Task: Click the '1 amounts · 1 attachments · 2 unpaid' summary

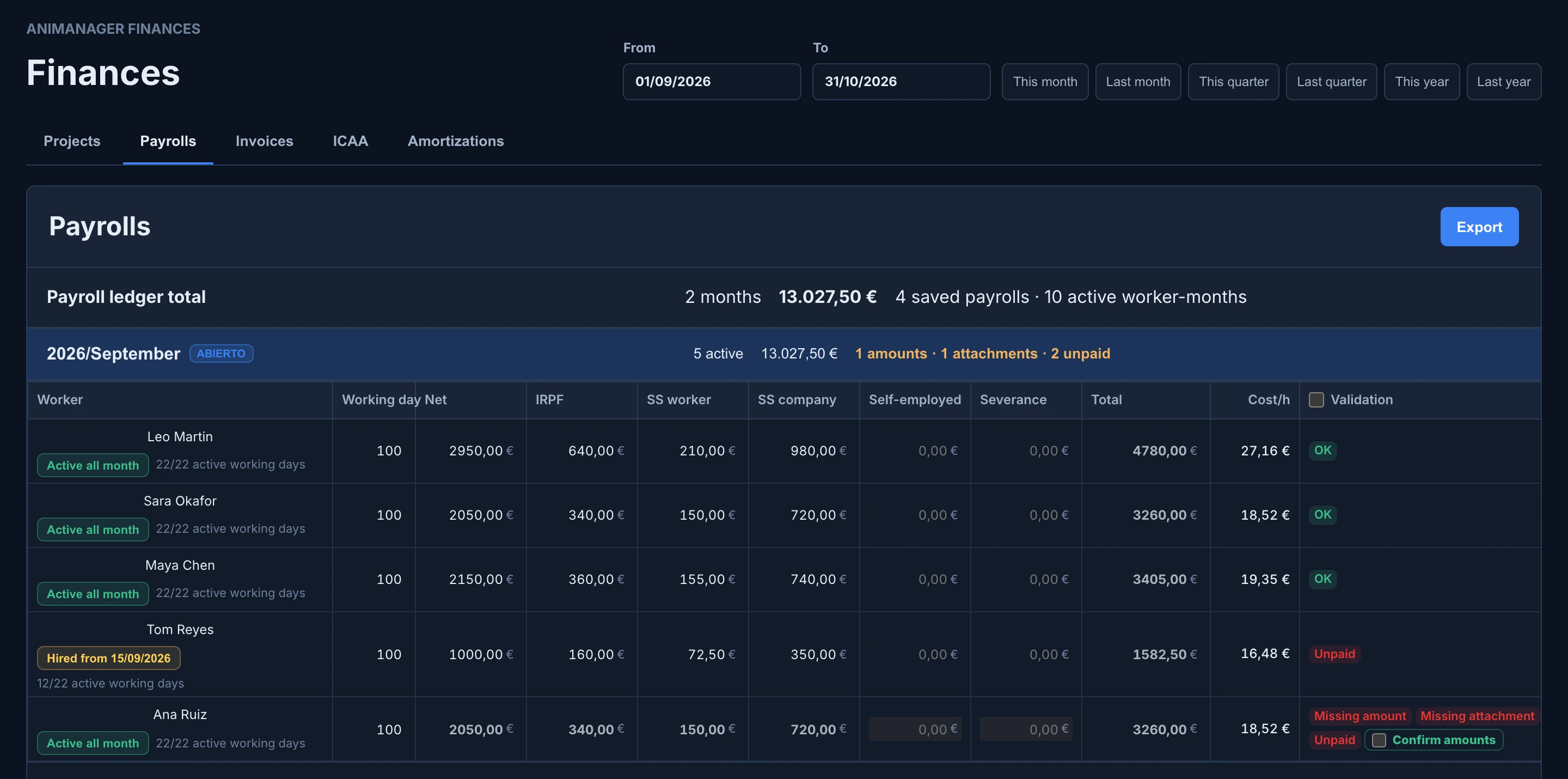Action: click(982, 353)
